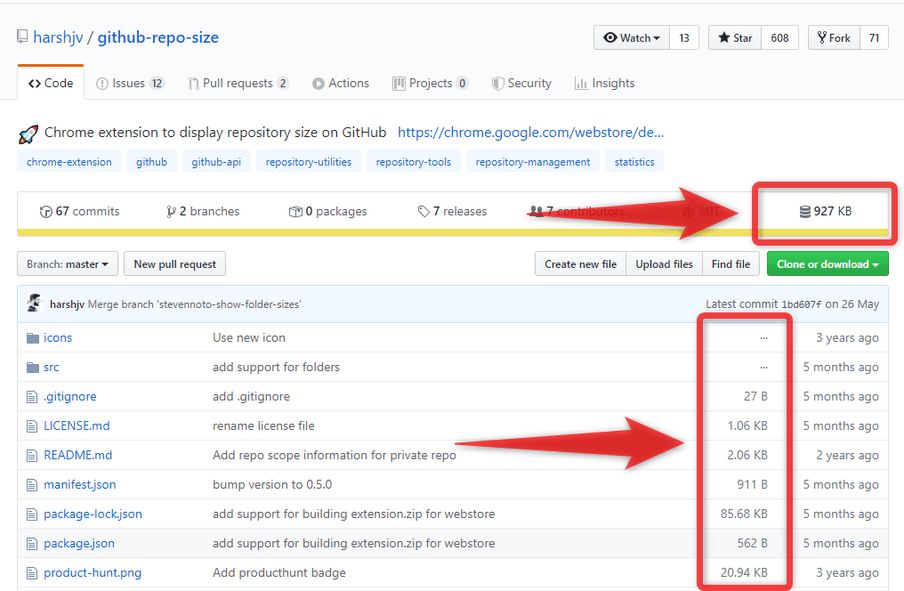Screen dimensions: 904x591
Task: Click the statistics topic tag
Action: [634, 162]
